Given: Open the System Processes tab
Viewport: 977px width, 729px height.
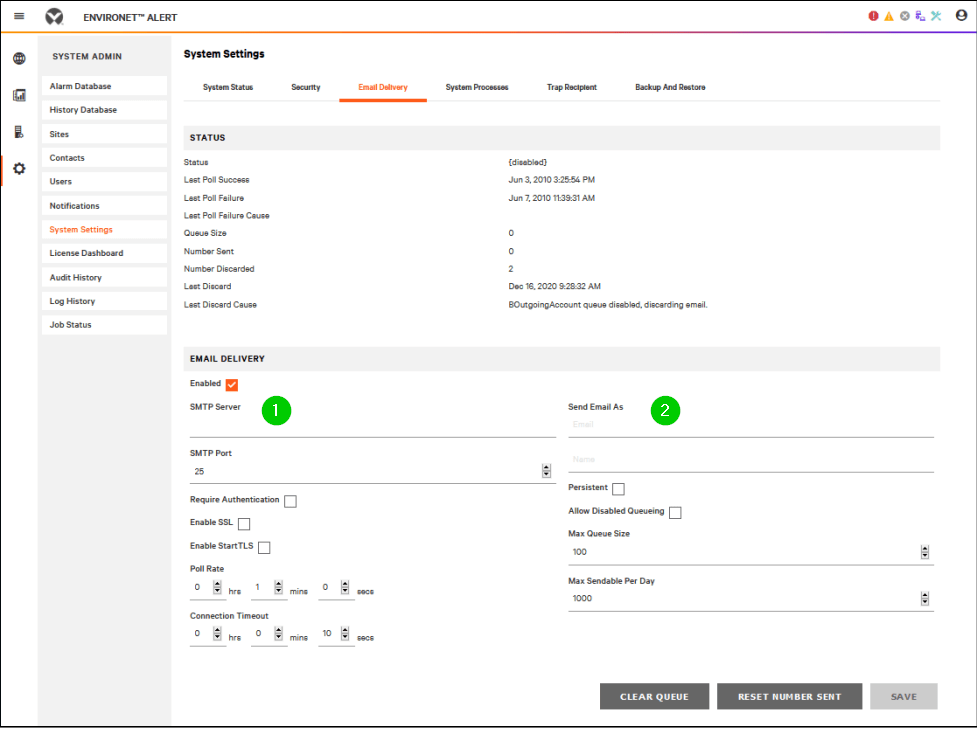Looking at the screenshot, I should (477, 87).
